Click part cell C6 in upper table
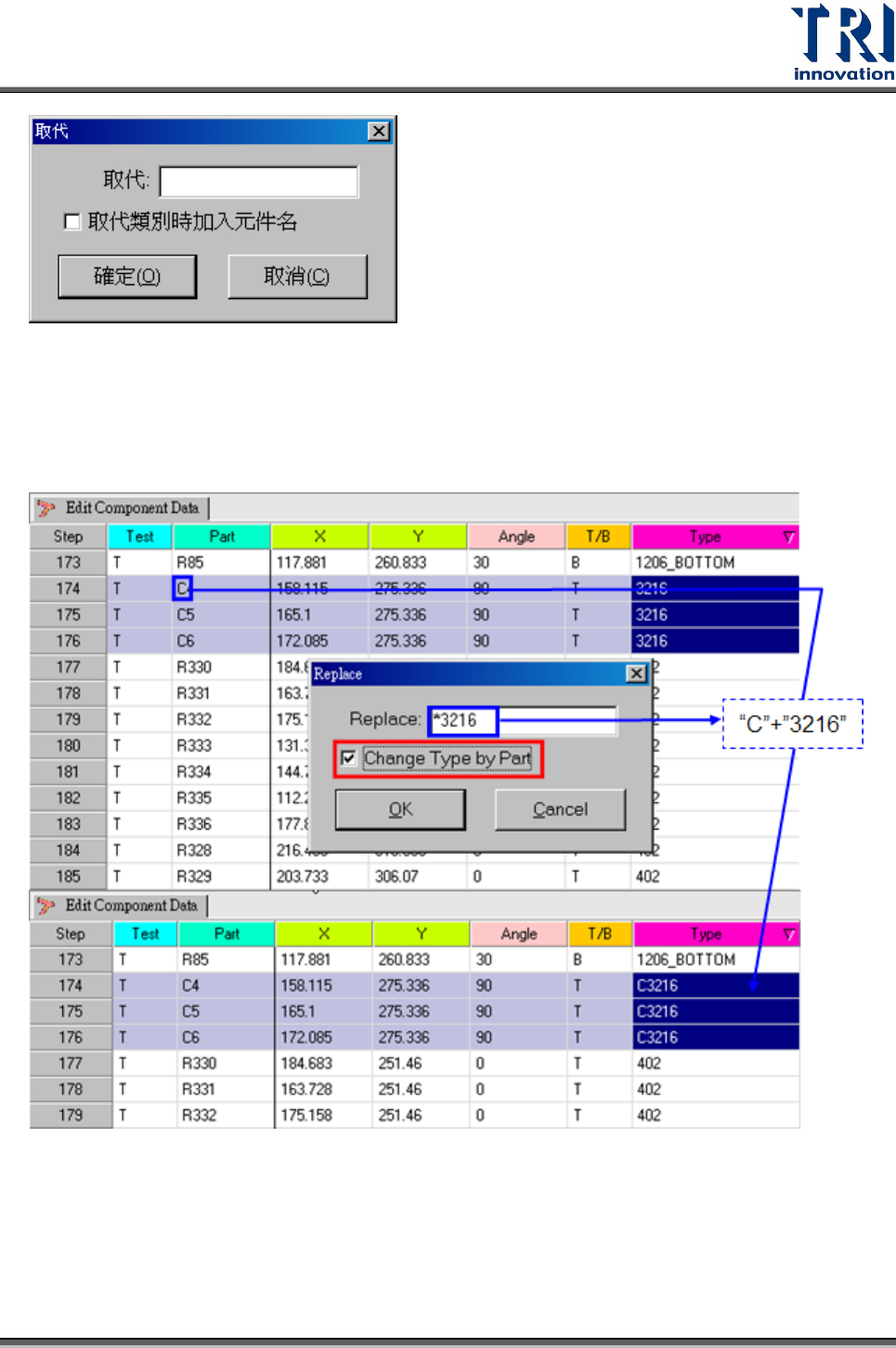 pyautogui.click(x=221, y=641)
